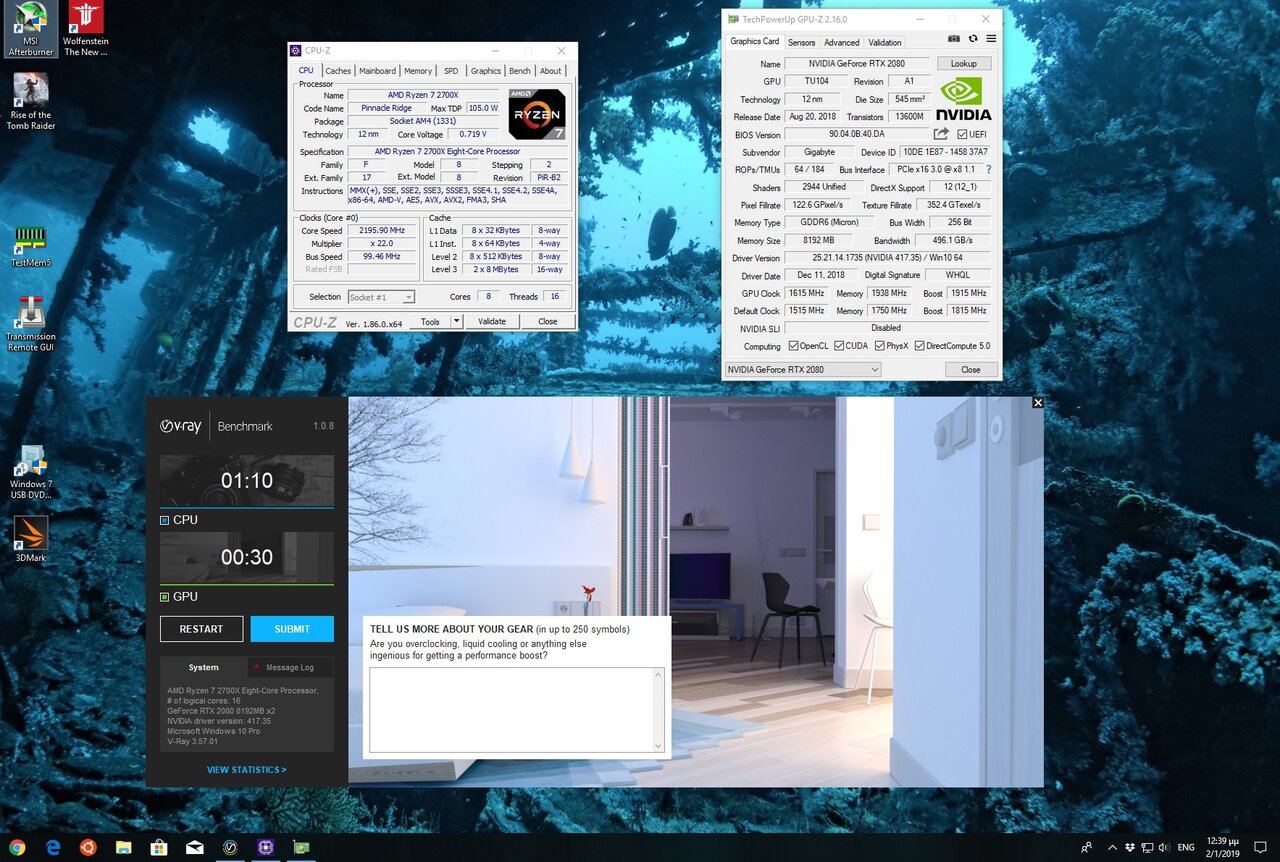This screenshot has width=1280, height=862.
Task: Click Close button in CPU-Z
Action: (547, 321)
